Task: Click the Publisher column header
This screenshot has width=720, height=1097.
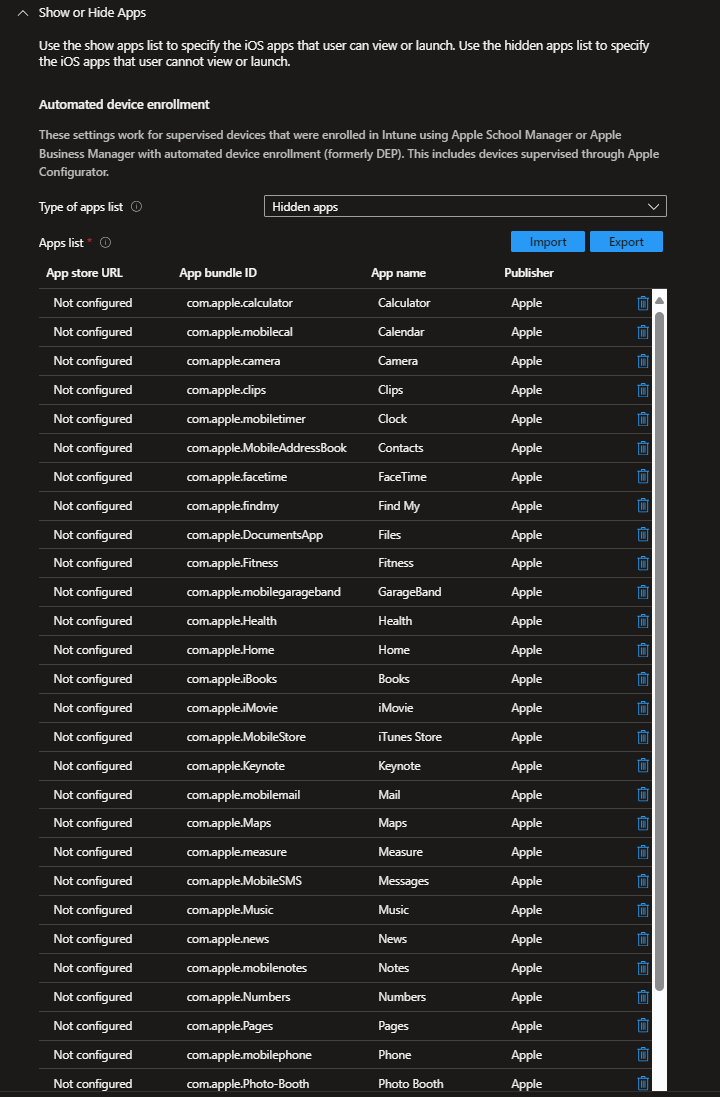Action: click(x=528, y=273)
